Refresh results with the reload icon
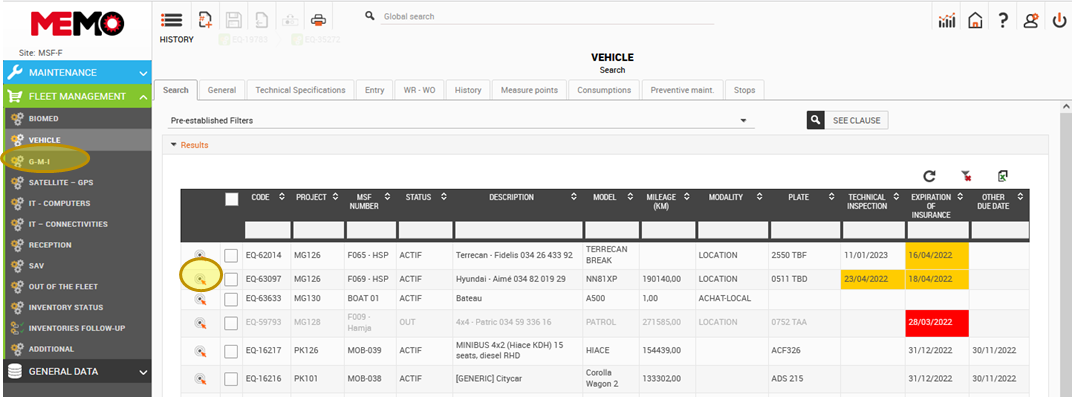 point(929,176)
